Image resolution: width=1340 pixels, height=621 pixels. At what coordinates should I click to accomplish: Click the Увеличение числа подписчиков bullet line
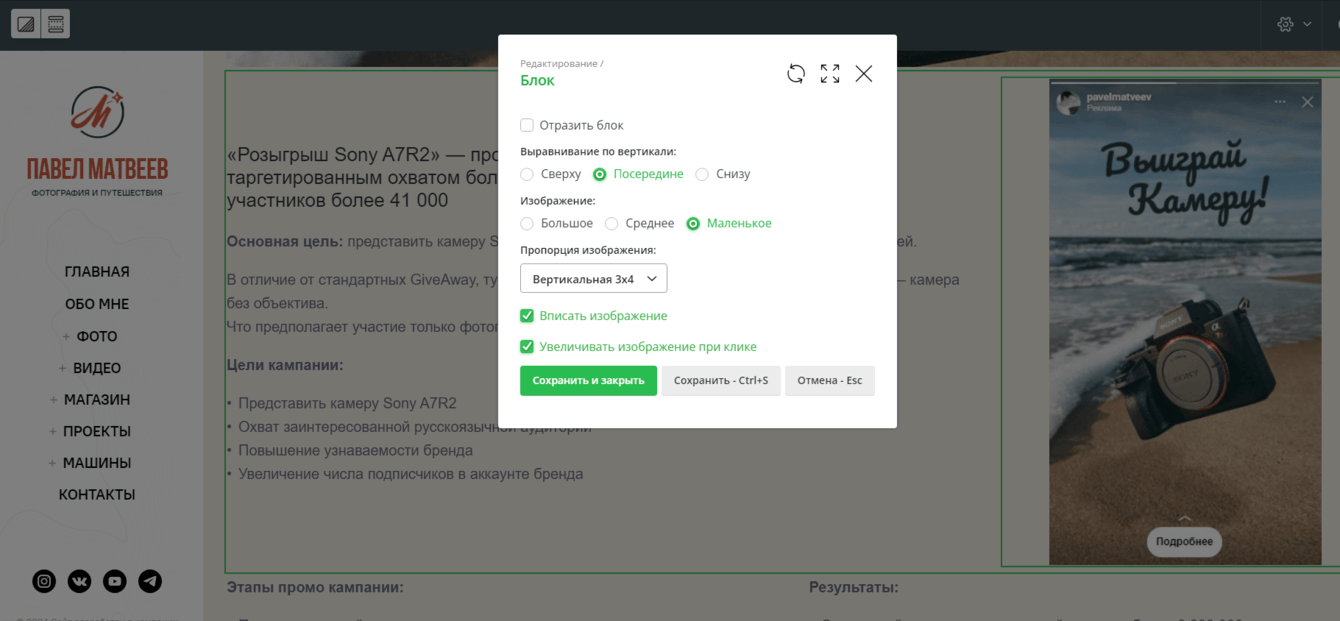(x=410, y=475)
